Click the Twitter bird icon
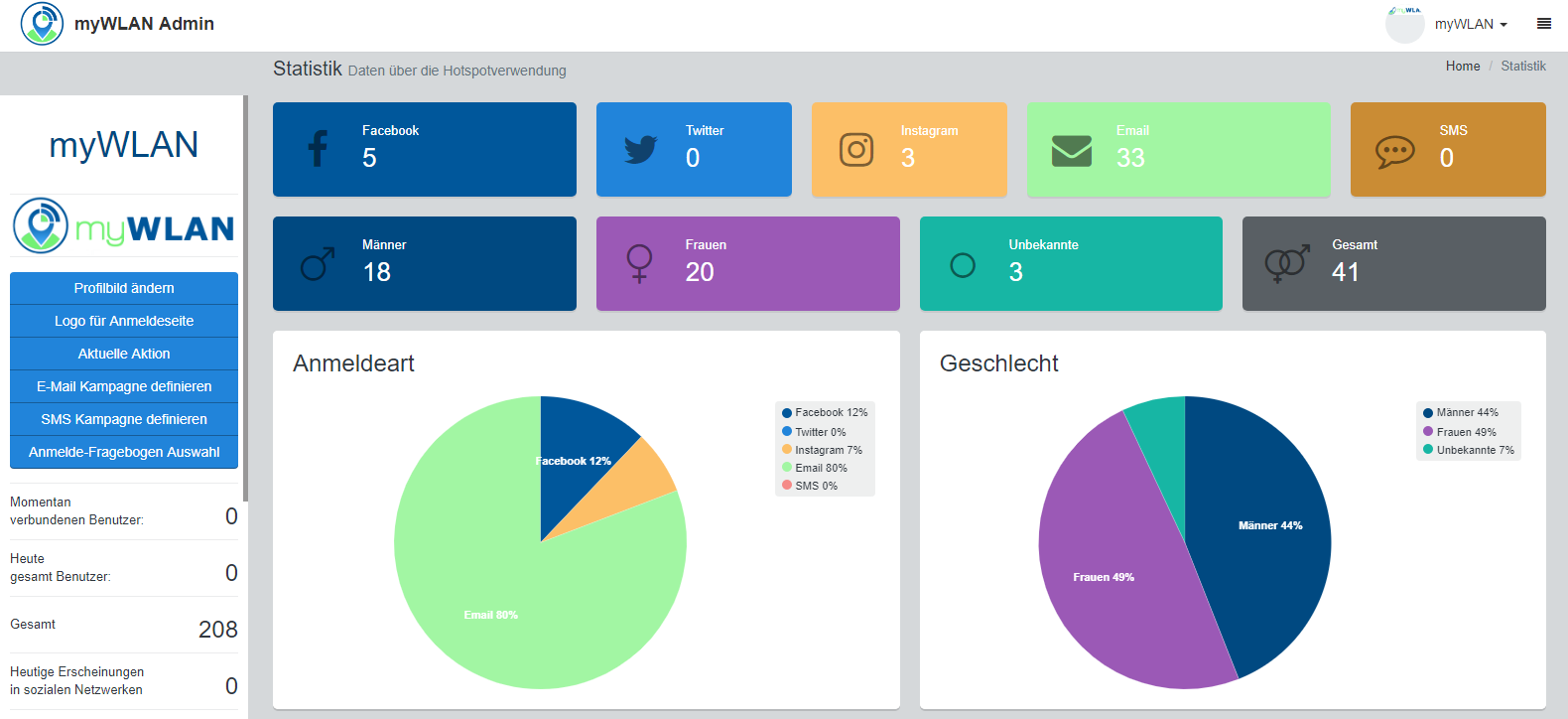1568x719 pixels. [641, 150]
